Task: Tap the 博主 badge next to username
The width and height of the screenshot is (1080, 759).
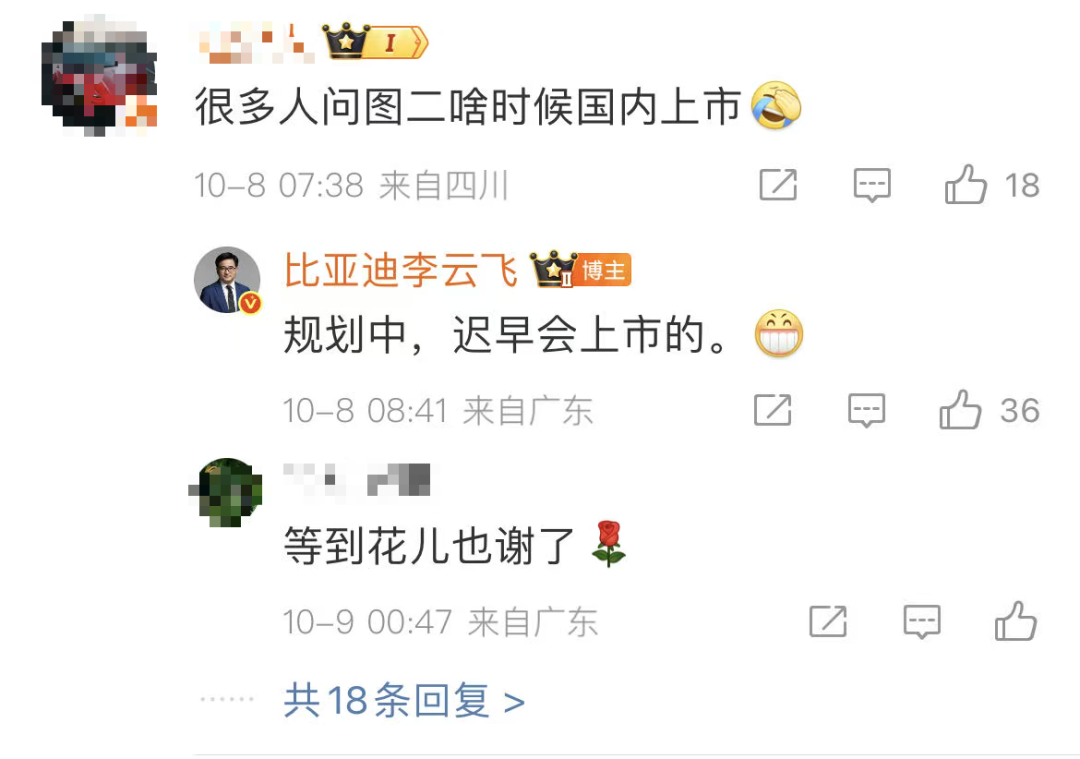Action: (603, 270)
